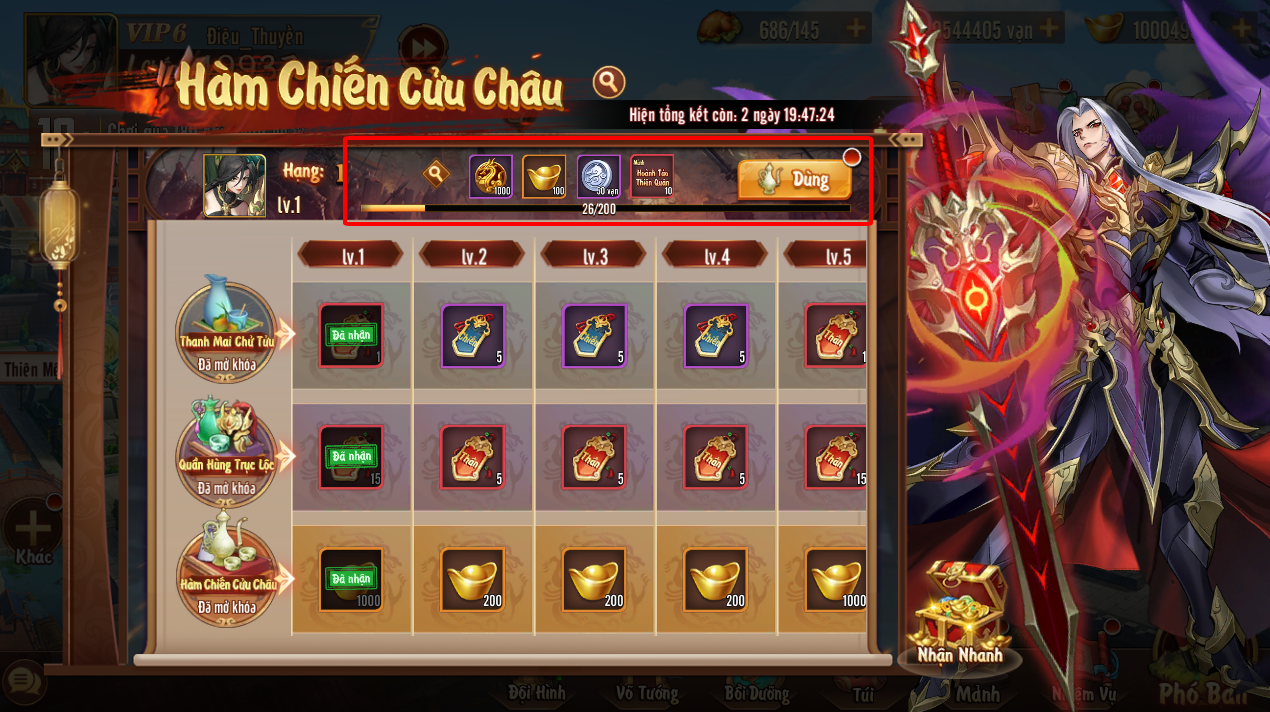
Task: Click the 26/200 progress bar
Action: pyautogui.click(x=605, y=209)
